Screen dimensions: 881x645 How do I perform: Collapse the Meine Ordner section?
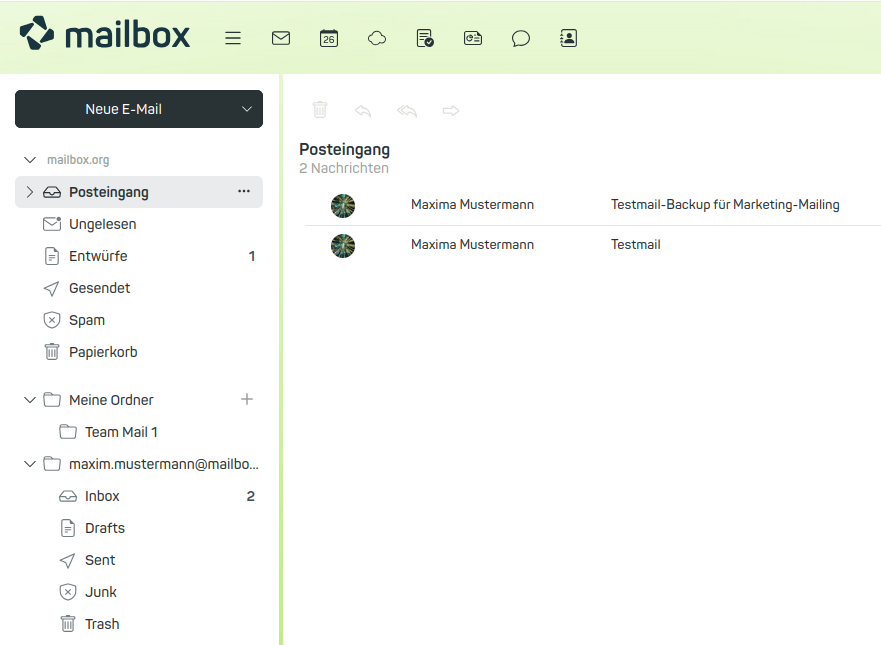[30, 400]
